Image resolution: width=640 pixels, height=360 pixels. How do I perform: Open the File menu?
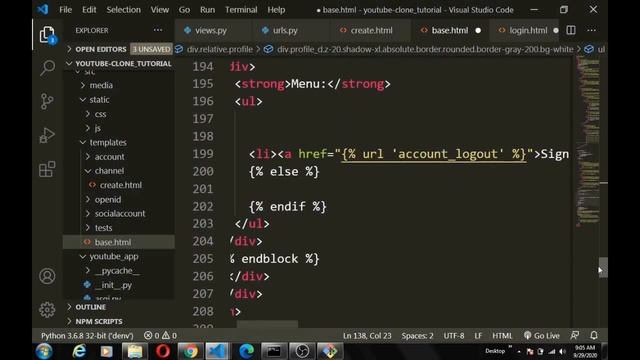point(65,9)
